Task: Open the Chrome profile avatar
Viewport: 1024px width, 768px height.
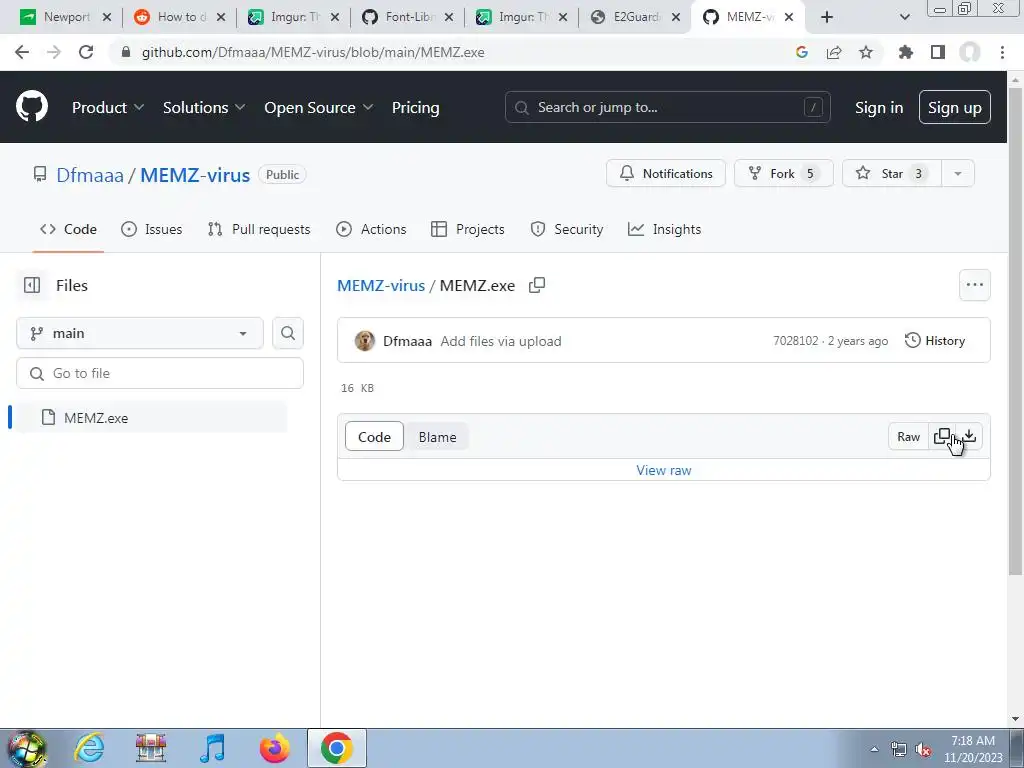Action: pos(970,52)
